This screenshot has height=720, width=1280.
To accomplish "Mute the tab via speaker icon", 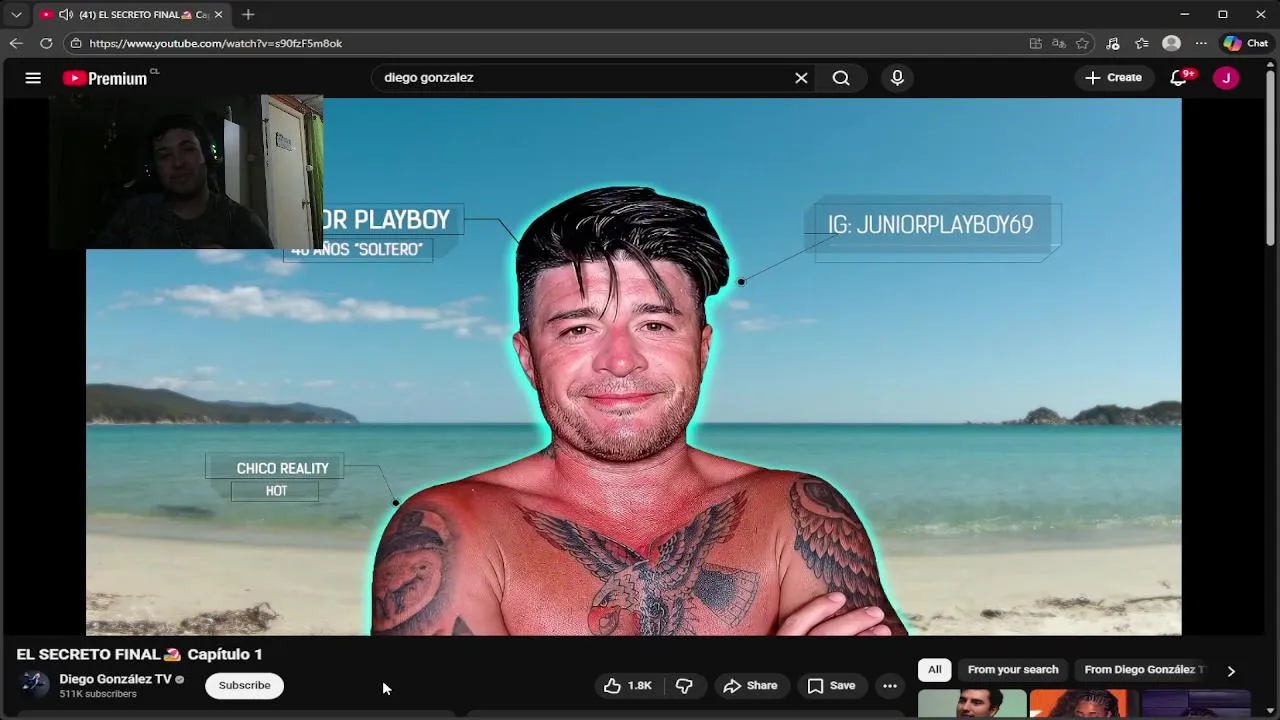I will click(65, 15).
